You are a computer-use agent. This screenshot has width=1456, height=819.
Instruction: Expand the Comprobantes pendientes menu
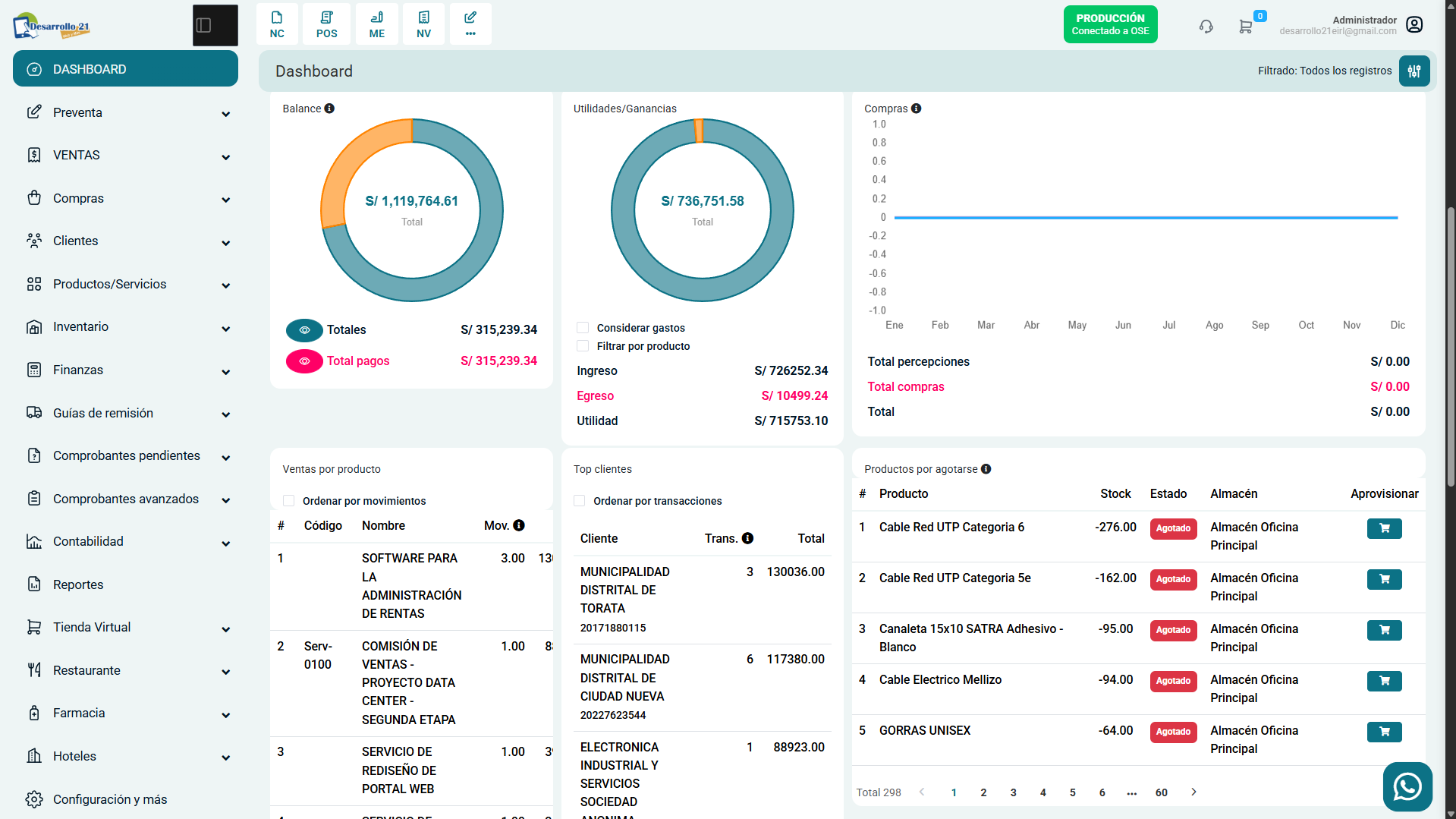pos(125,455)
